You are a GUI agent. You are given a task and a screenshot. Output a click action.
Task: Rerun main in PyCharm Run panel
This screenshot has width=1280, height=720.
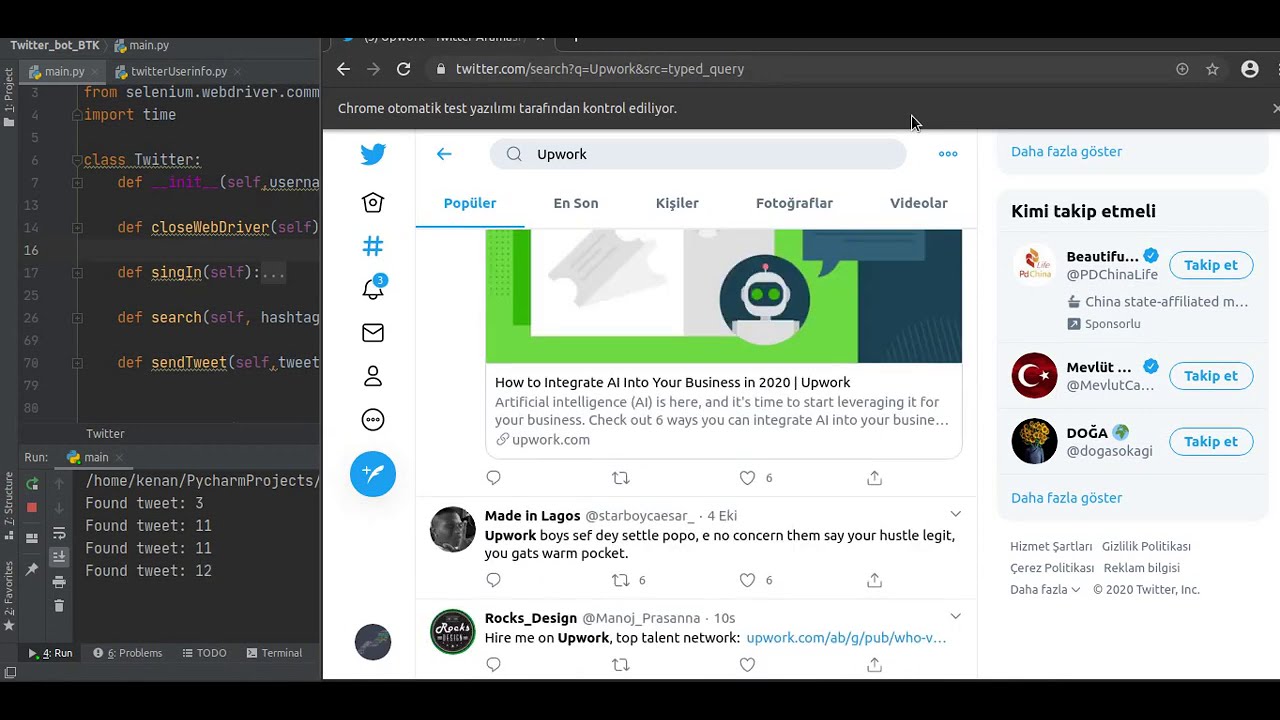tap(32, 484)
